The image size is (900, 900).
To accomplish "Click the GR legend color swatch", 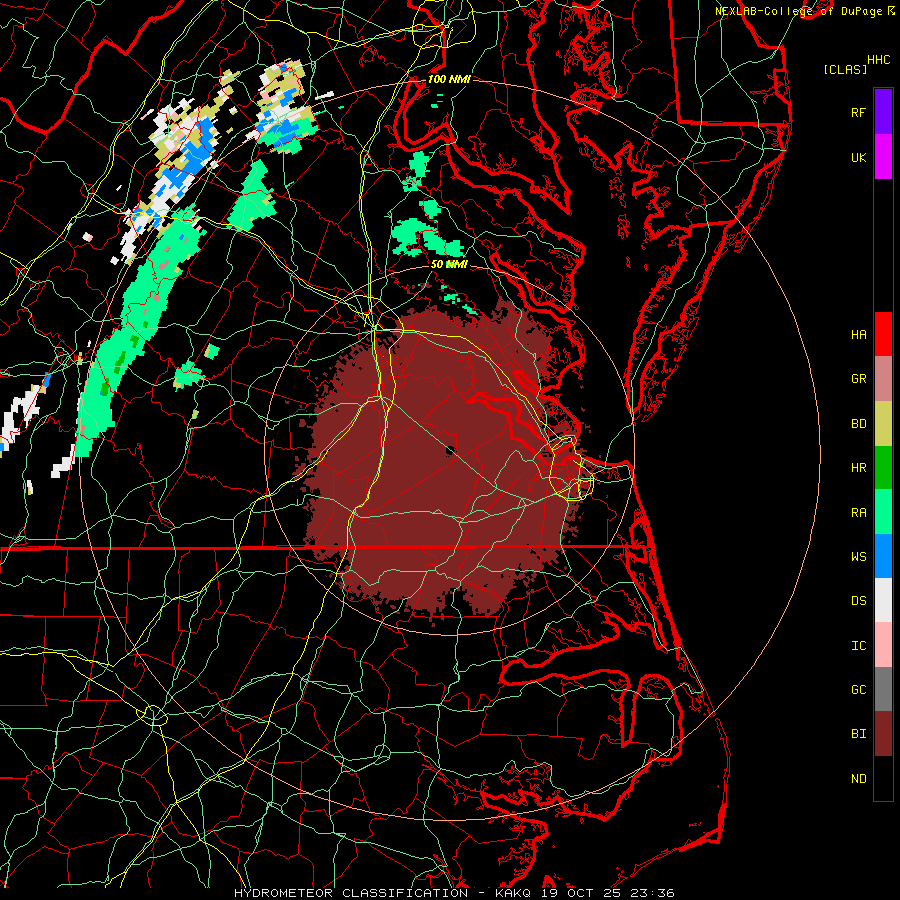I will [x=883, y=378].
